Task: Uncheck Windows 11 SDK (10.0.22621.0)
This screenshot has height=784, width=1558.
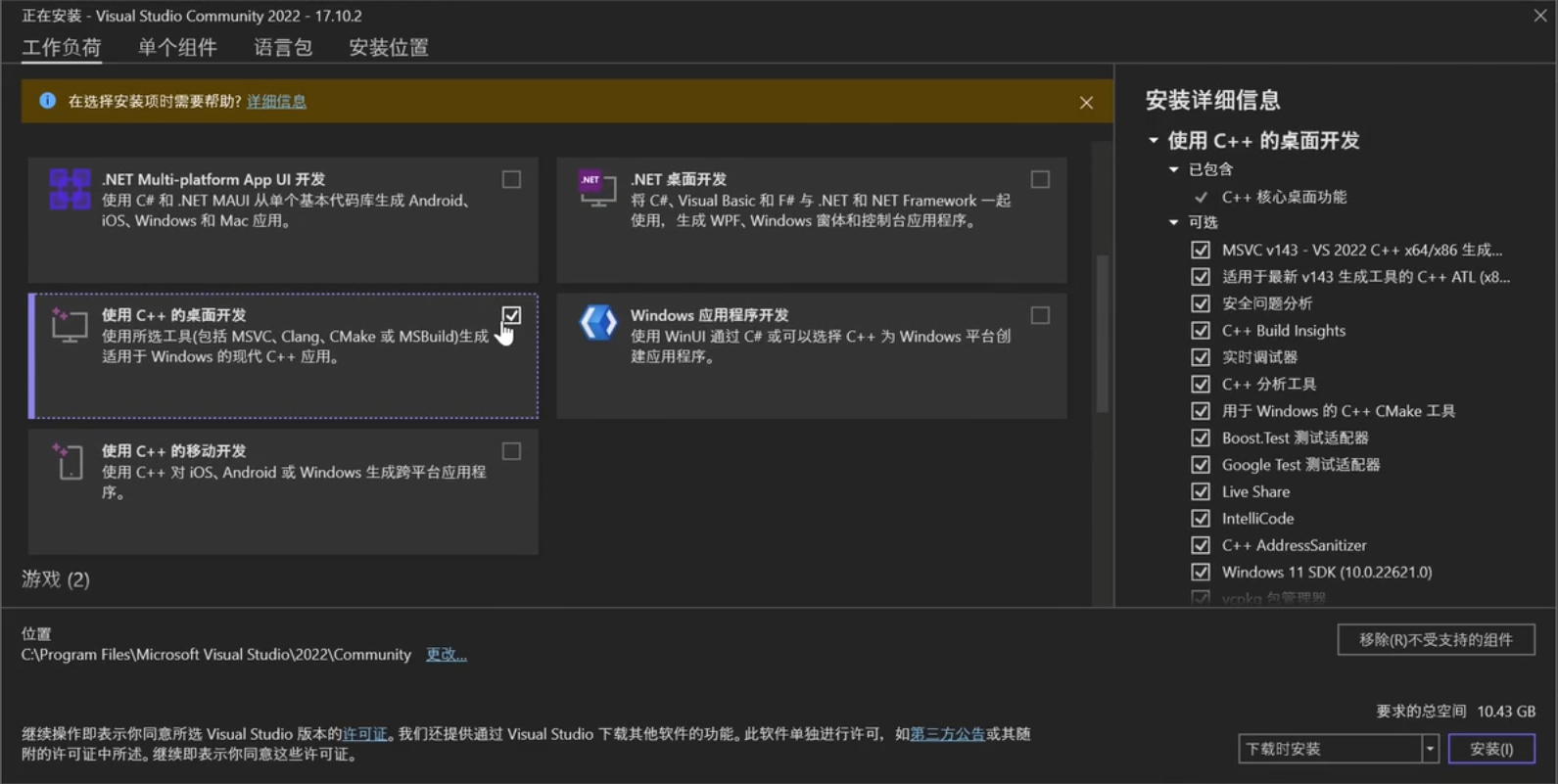Action: click(x=1201, y=572)
